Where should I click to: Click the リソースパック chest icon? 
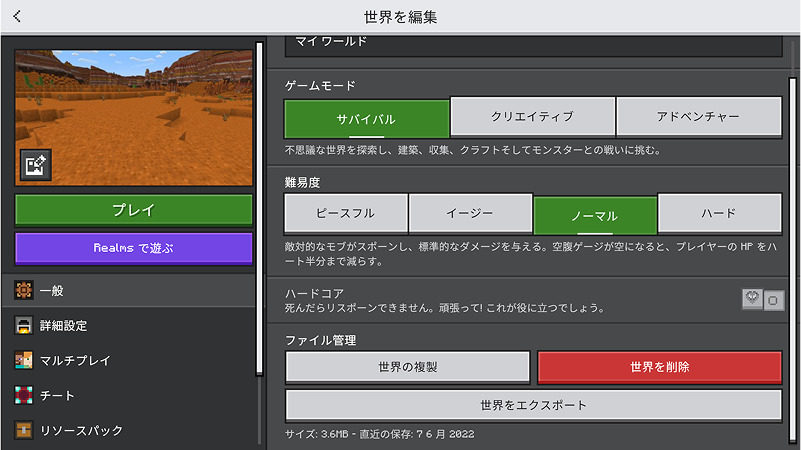click(23, 430)
